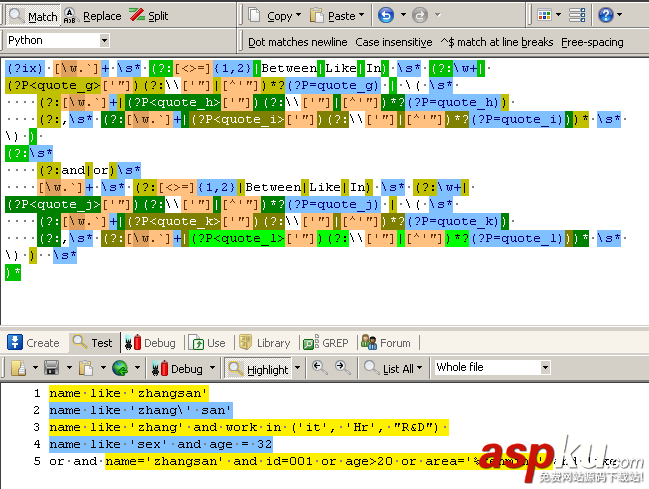The height and width of the screenshot is (489, 649).
Task: Click the blue Help question icon
Action: pos(606,15)
